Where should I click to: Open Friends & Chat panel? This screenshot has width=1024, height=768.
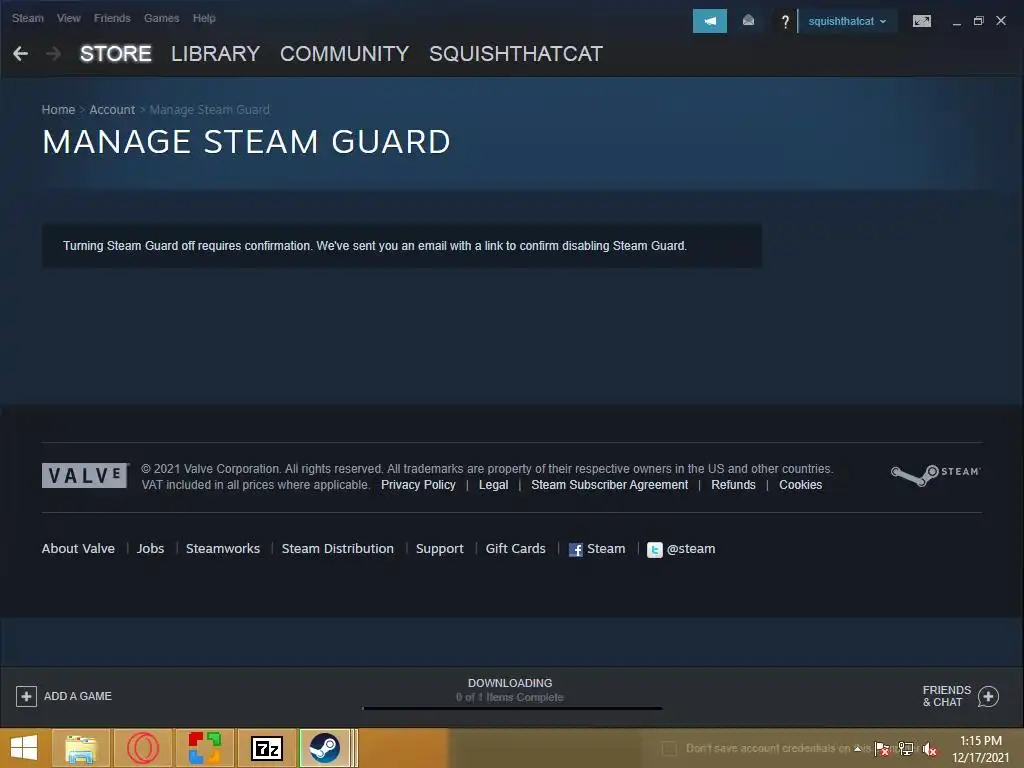[961, 696]
